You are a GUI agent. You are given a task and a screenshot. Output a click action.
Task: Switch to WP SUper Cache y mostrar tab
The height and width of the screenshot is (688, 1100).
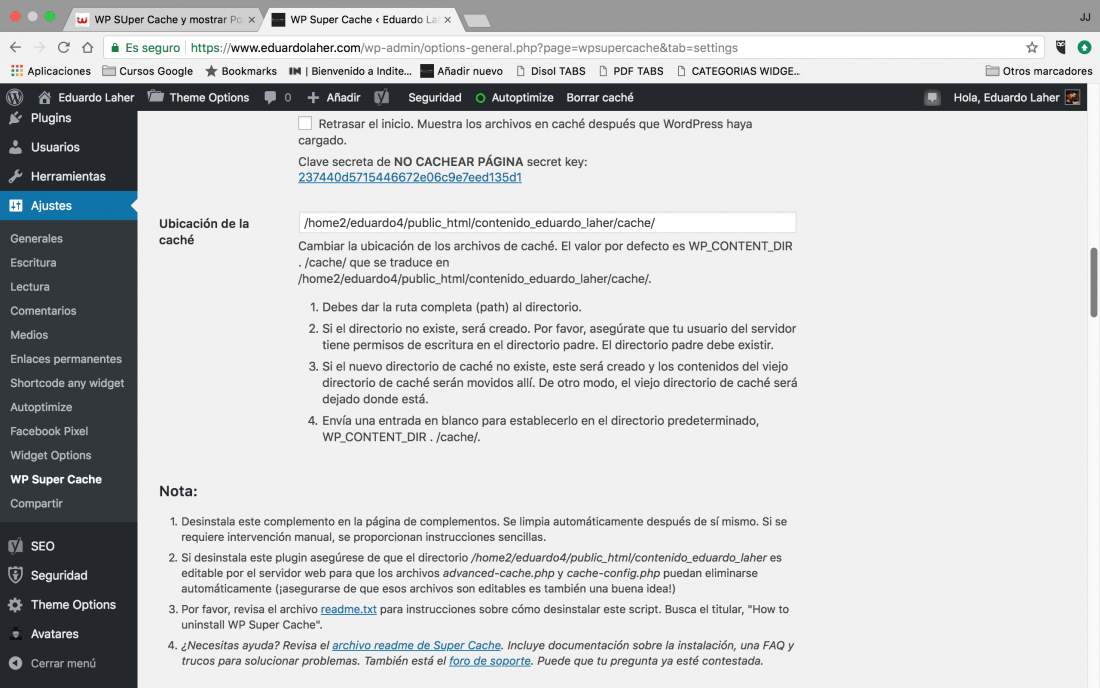click(x=166, y=20)
